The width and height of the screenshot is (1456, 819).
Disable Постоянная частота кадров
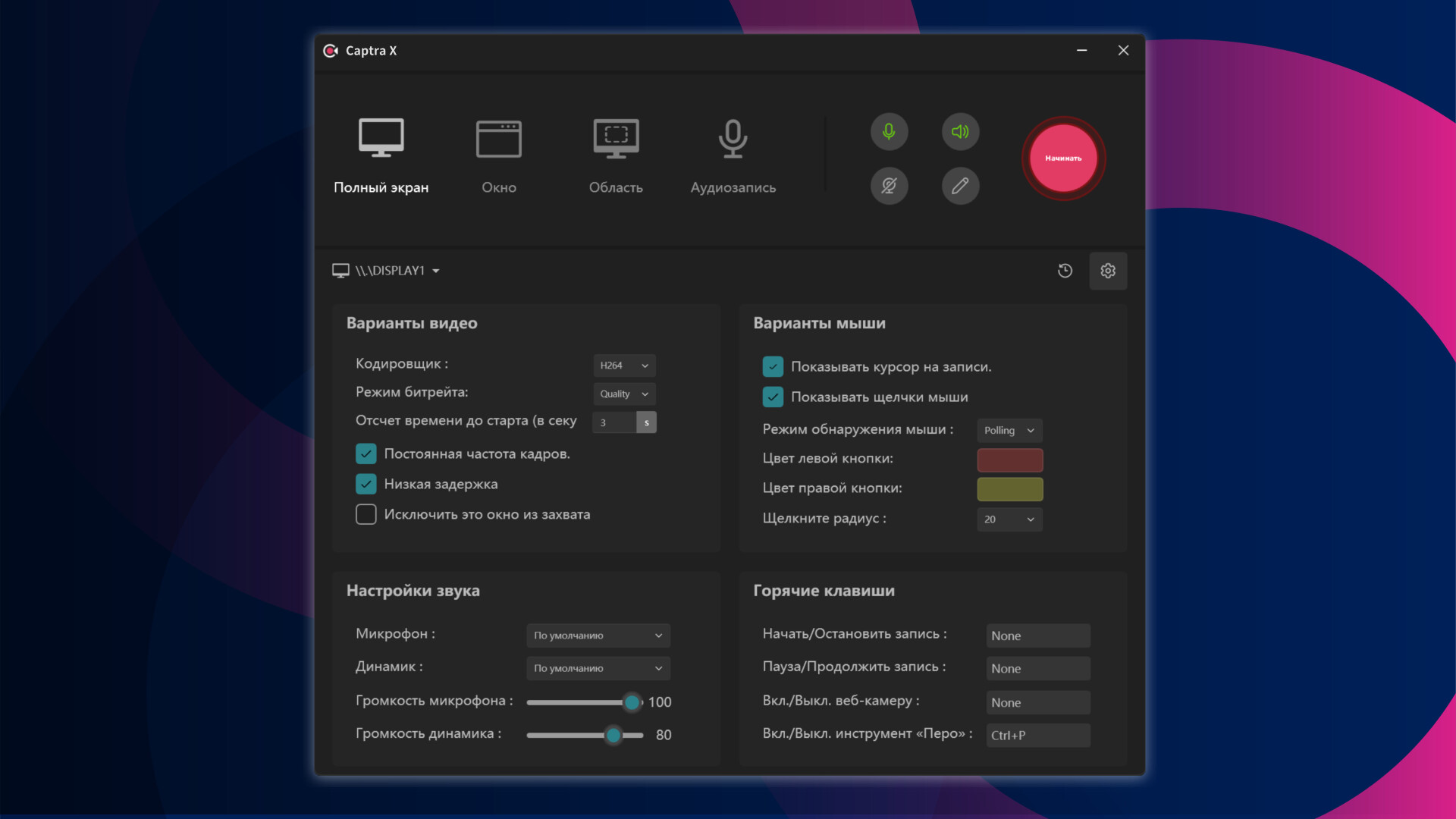366,453
